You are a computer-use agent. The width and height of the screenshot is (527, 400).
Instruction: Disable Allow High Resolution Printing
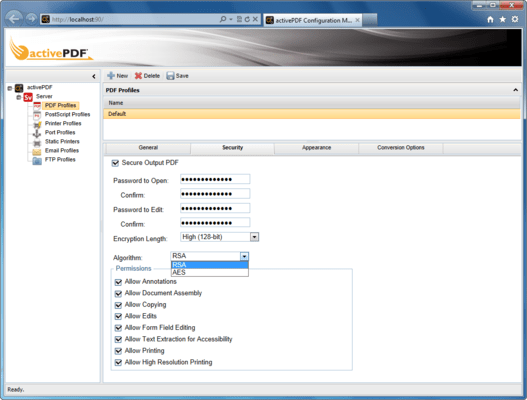point(118,362)
